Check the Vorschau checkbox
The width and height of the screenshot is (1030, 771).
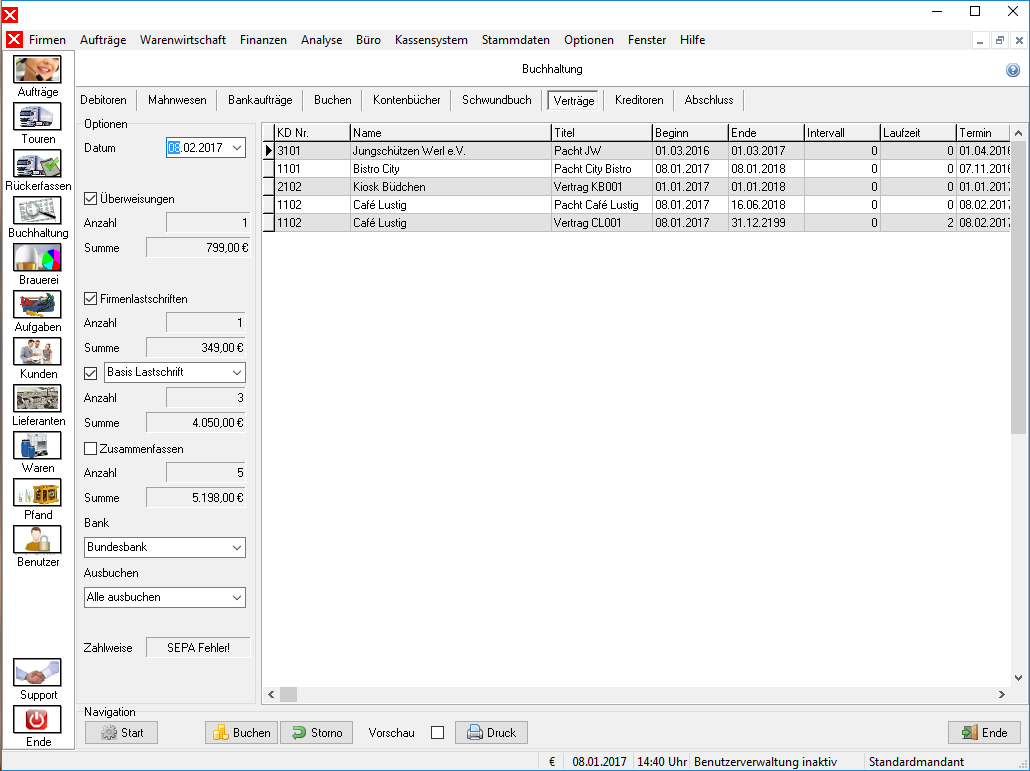(437, 732)
